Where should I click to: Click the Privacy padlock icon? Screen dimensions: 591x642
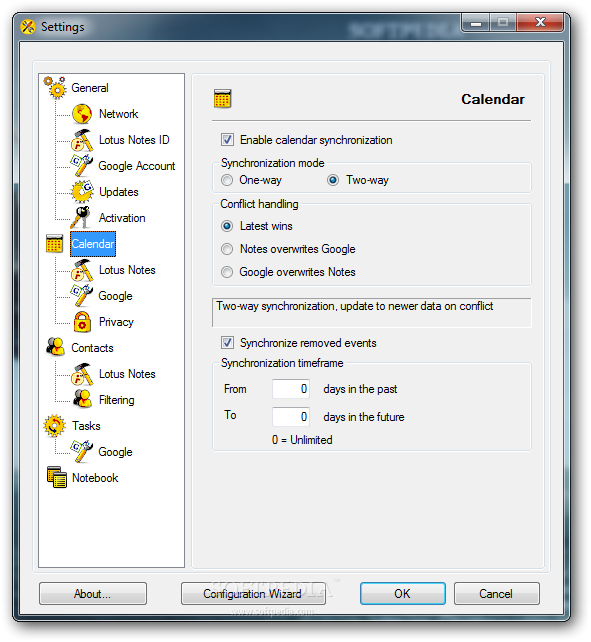pos(82,322)
